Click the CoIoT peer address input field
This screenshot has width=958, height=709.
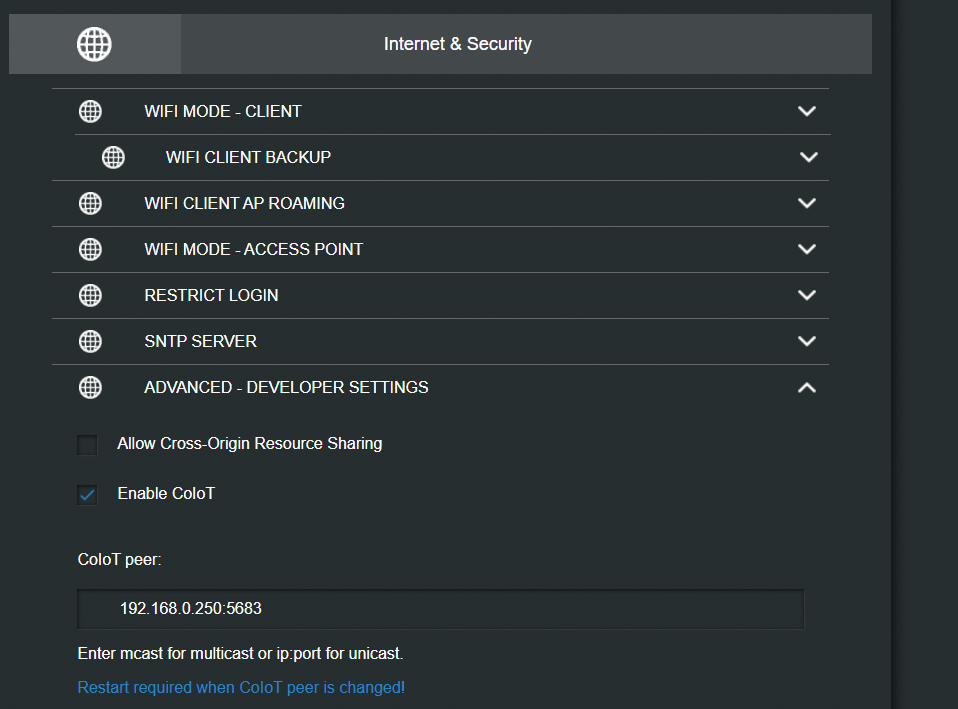click(440, 608)
